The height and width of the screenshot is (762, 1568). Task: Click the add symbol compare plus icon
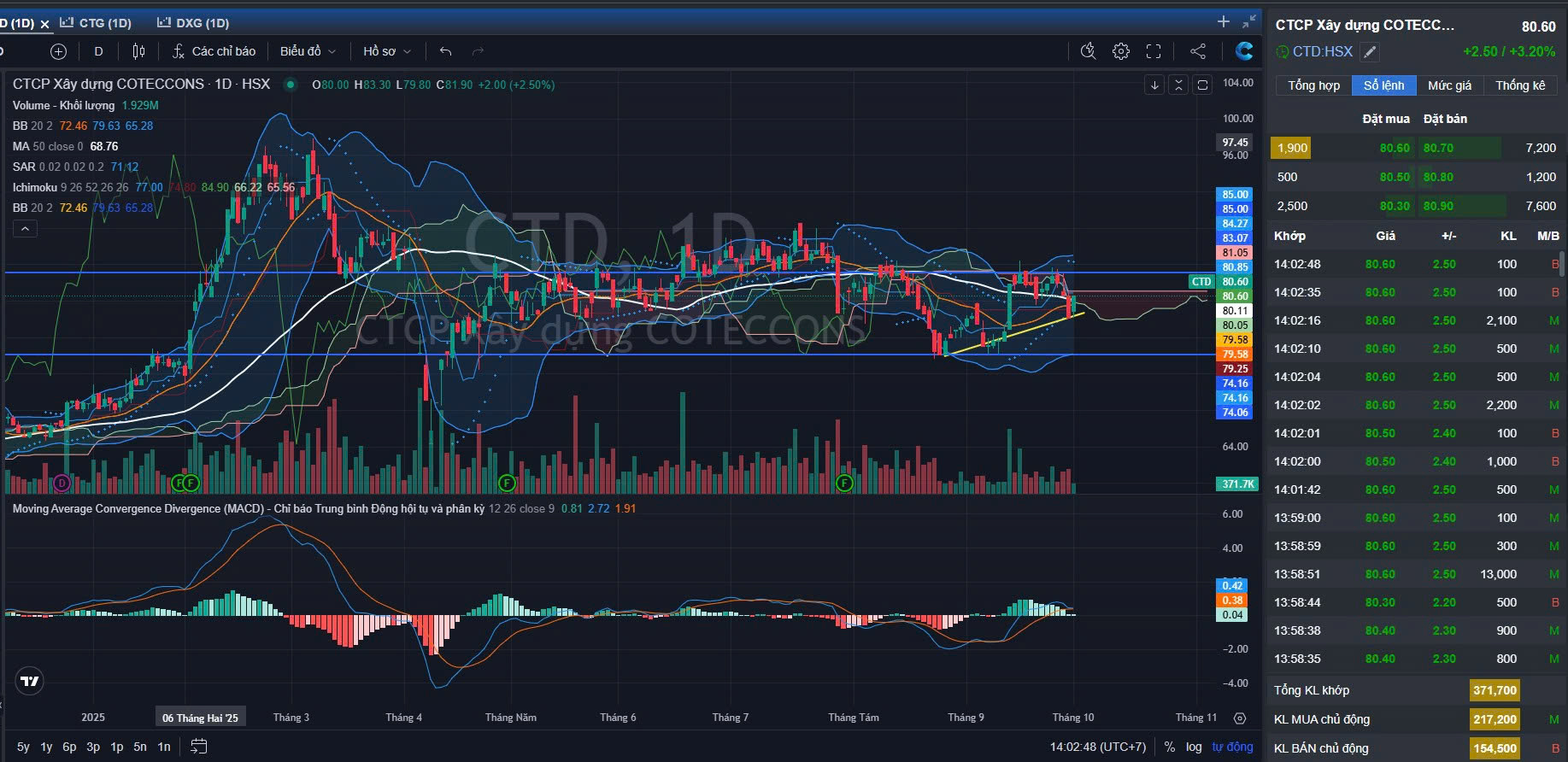(58, 51)
